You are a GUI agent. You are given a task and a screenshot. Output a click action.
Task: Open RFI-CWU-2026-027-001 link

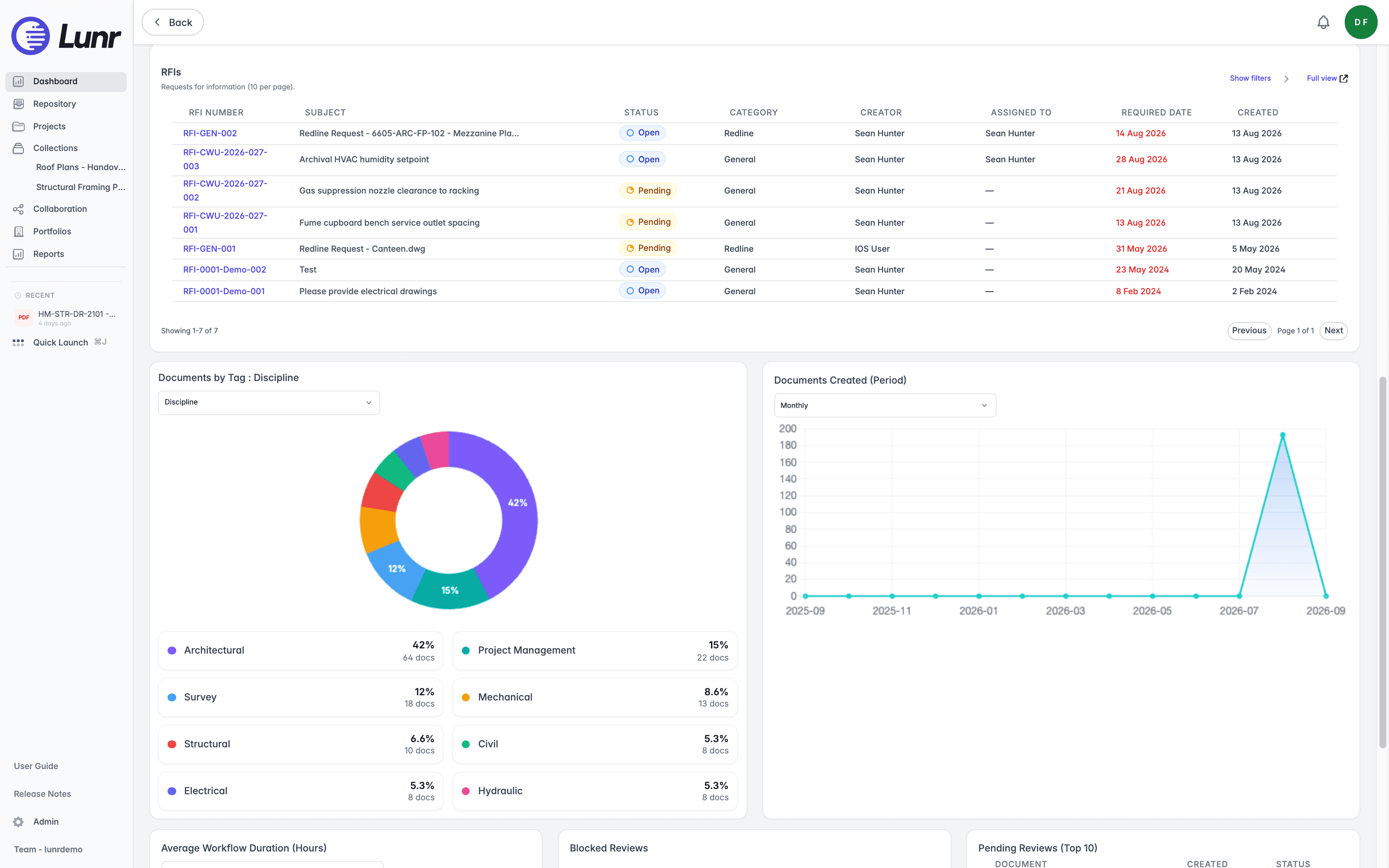pyautogui.click(x=225, y=223)
